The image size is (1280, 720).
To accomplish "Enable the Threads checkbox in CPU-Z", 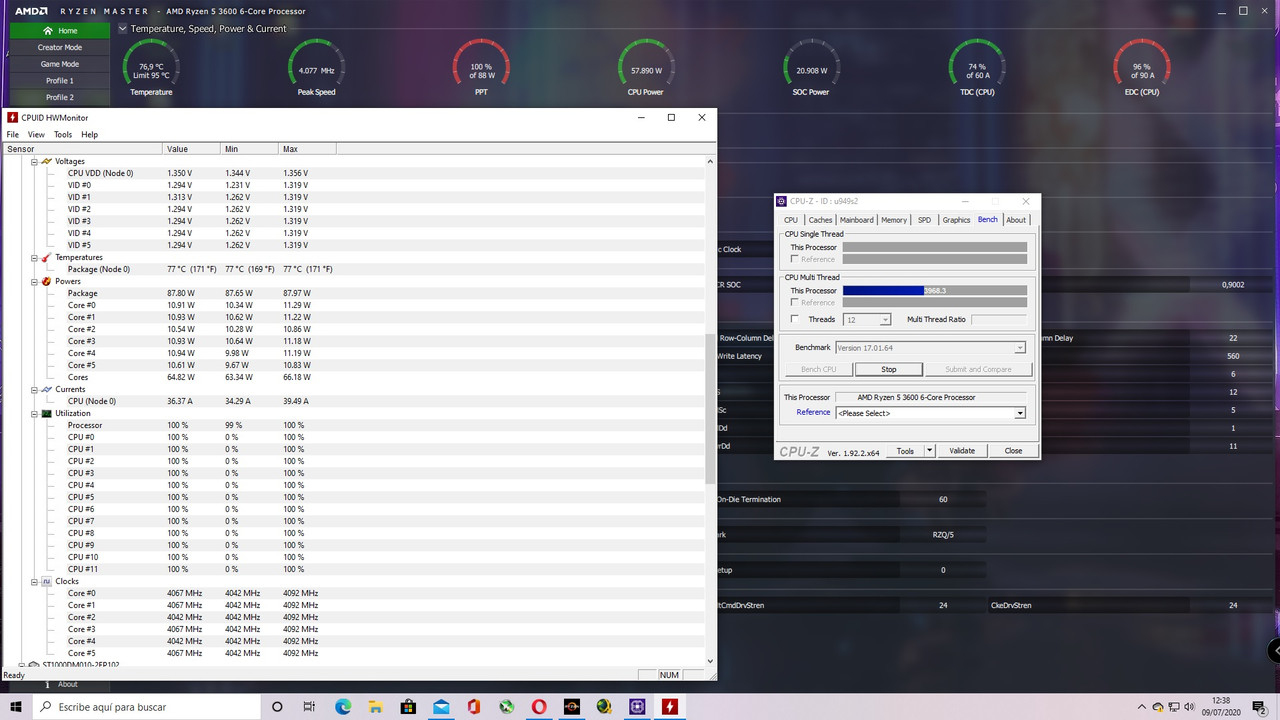I will click(x=795, y=319).
